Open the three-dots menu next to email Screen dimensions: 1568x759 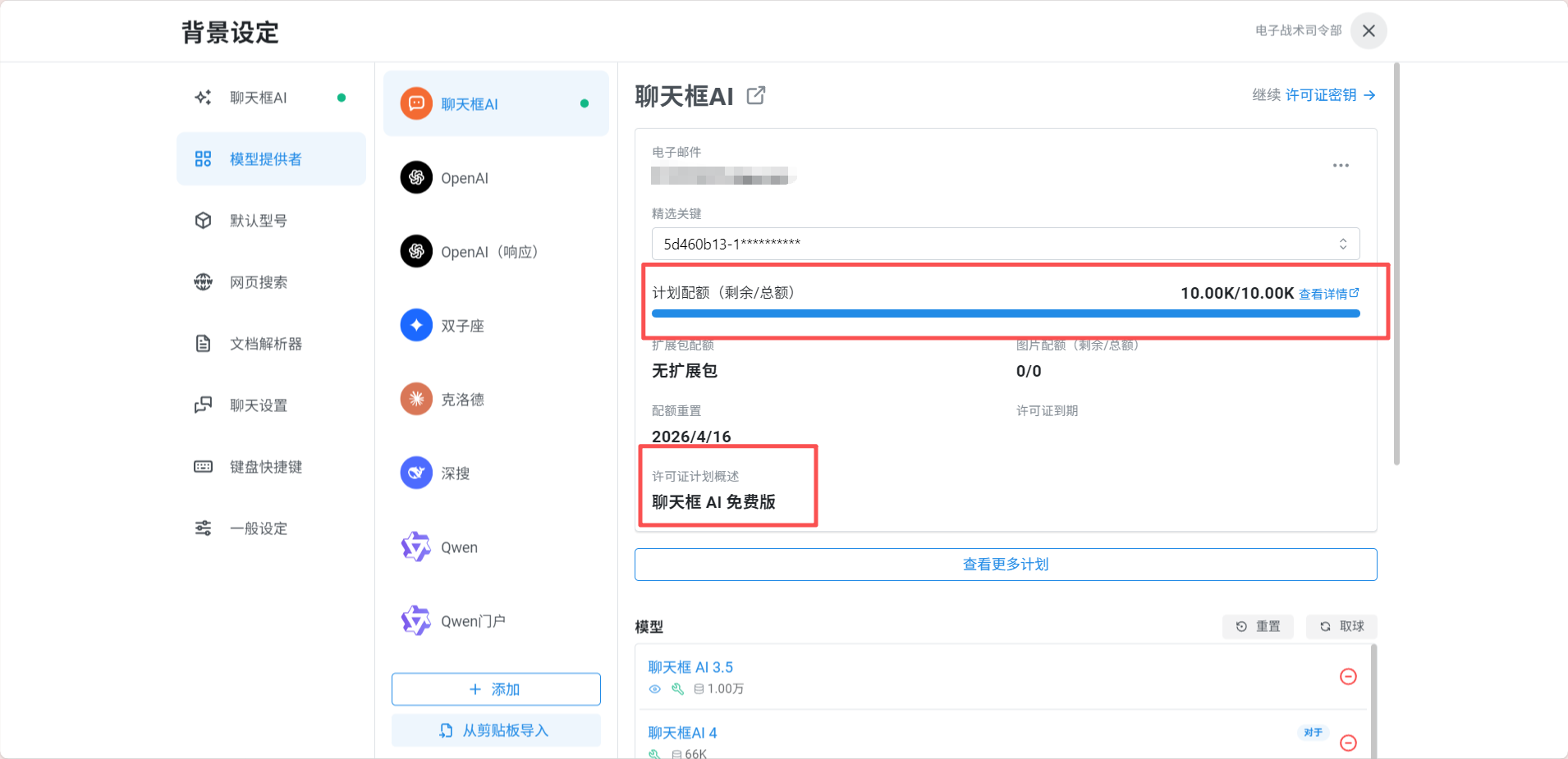[1341, 166]
